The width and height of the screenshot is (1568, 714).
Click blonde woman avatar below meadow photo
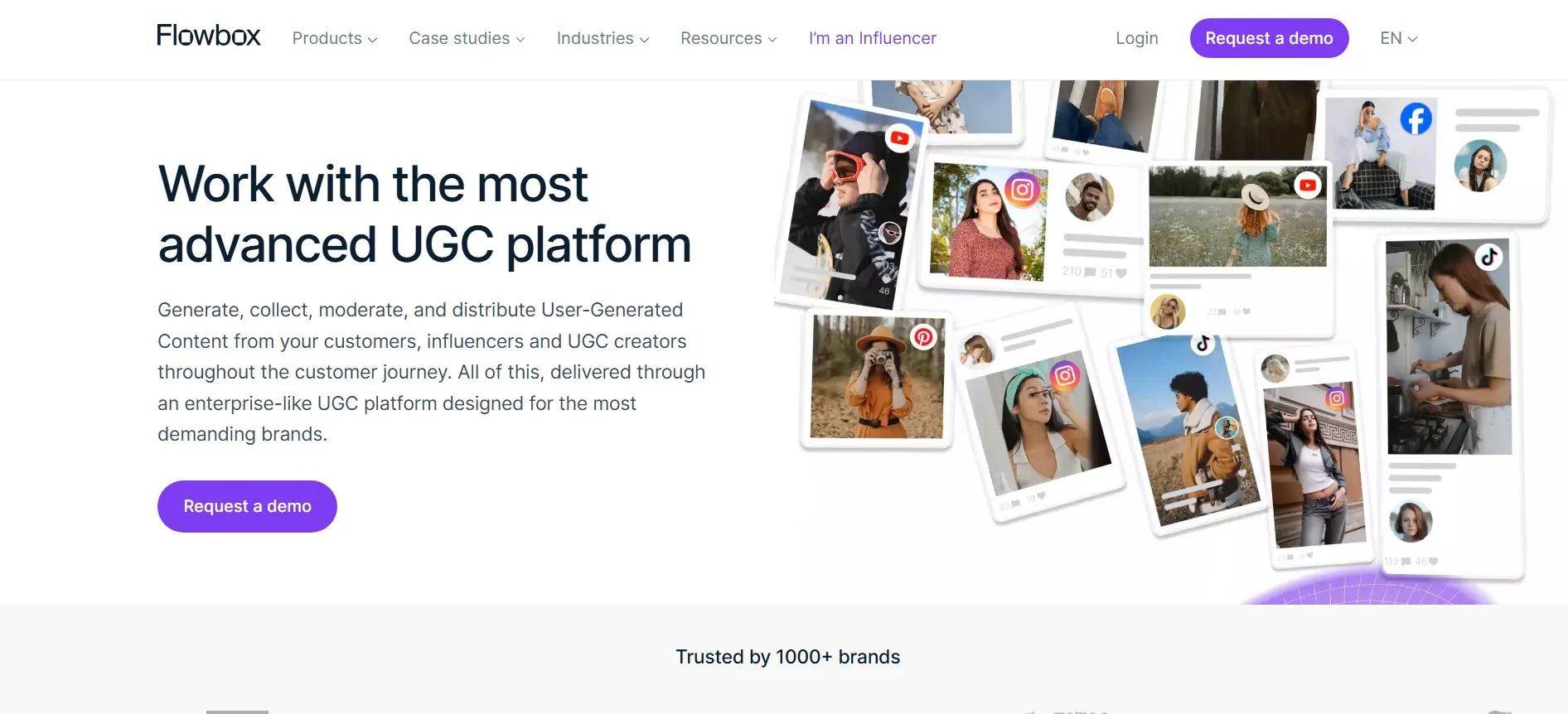tap(1168, 311)
